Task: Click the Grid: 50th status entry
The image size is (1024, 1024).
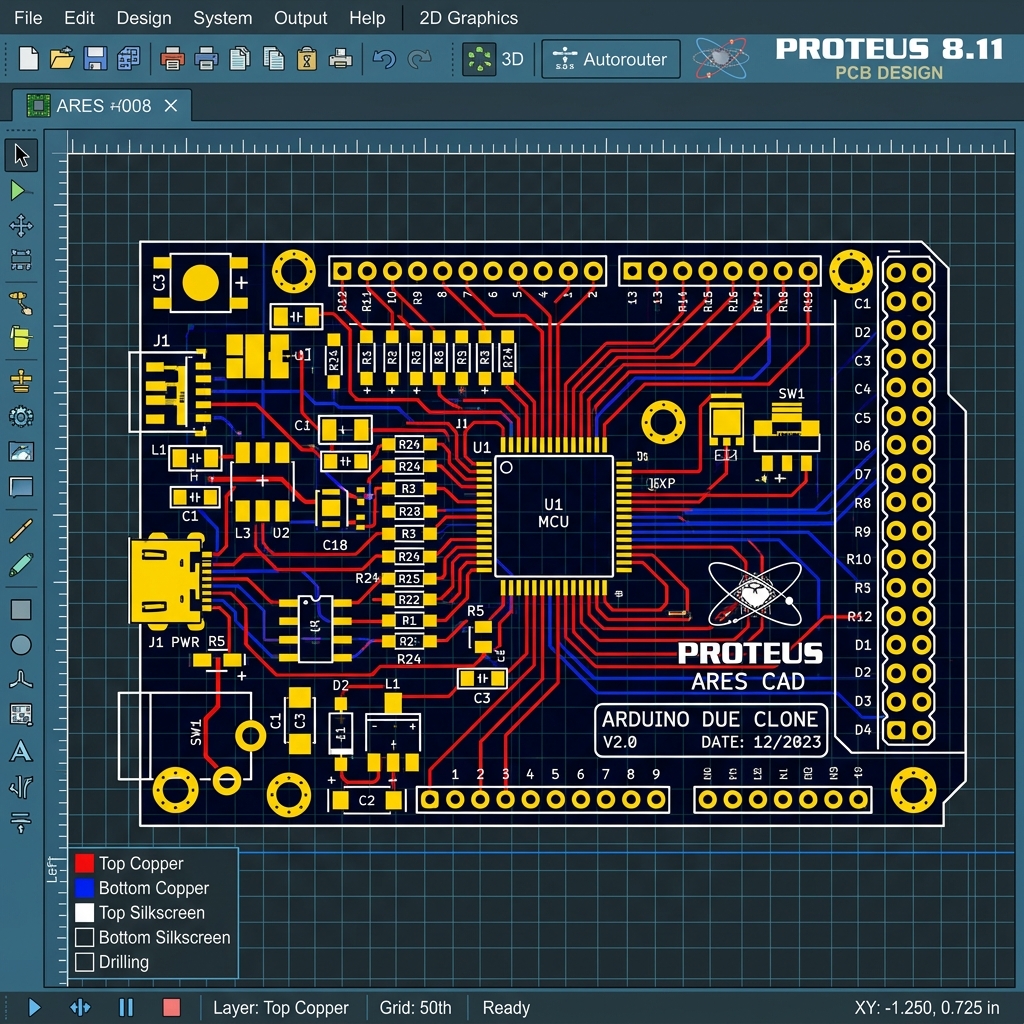Action: tap(415, 1008)
